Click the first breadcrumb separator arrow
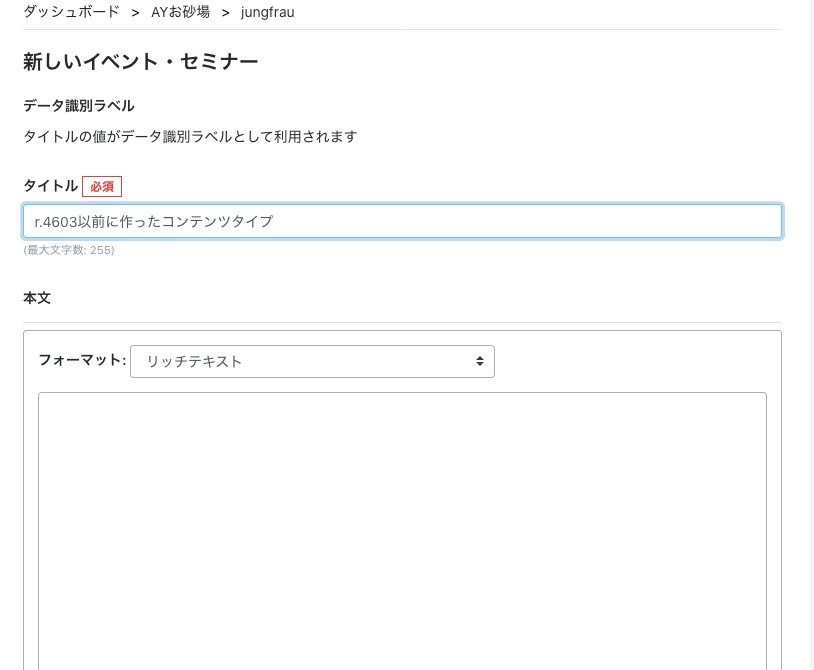 135,12
